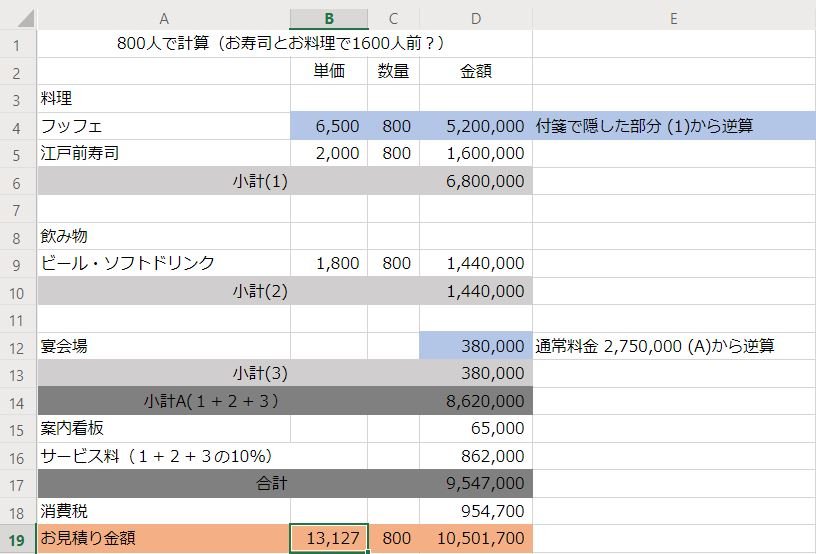Click the 1,440,000 amount in row 9
816x554 pixels.
tap(476, 263)
